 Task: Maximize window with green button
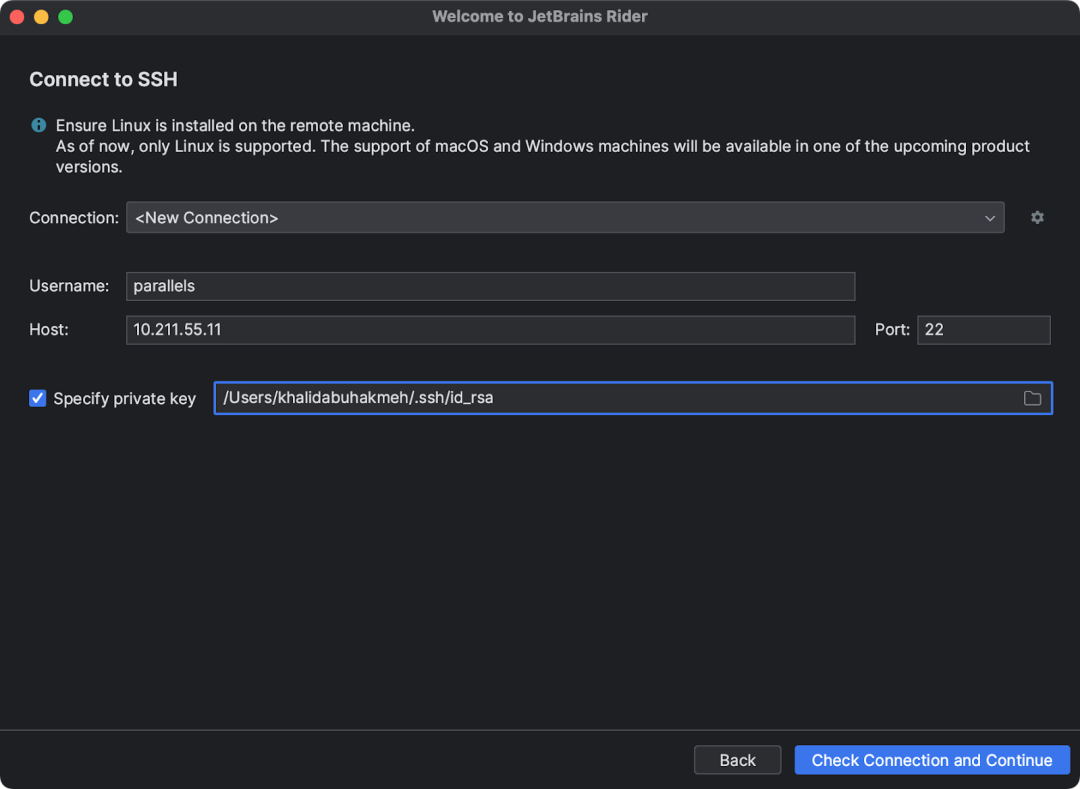(65, 17)
